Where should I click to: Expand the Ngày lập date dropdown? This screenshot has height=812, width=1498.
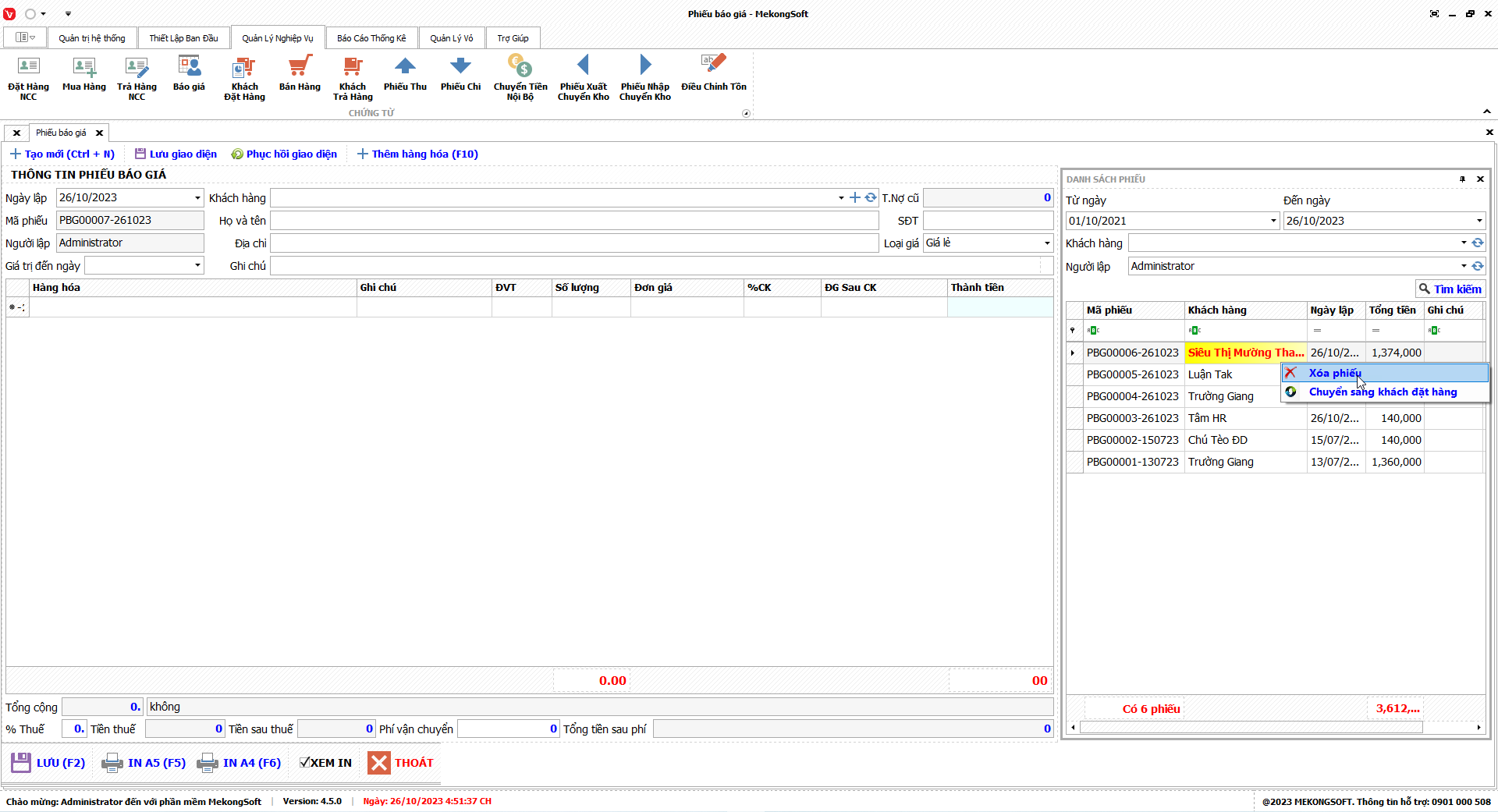(x=197, y=198)
